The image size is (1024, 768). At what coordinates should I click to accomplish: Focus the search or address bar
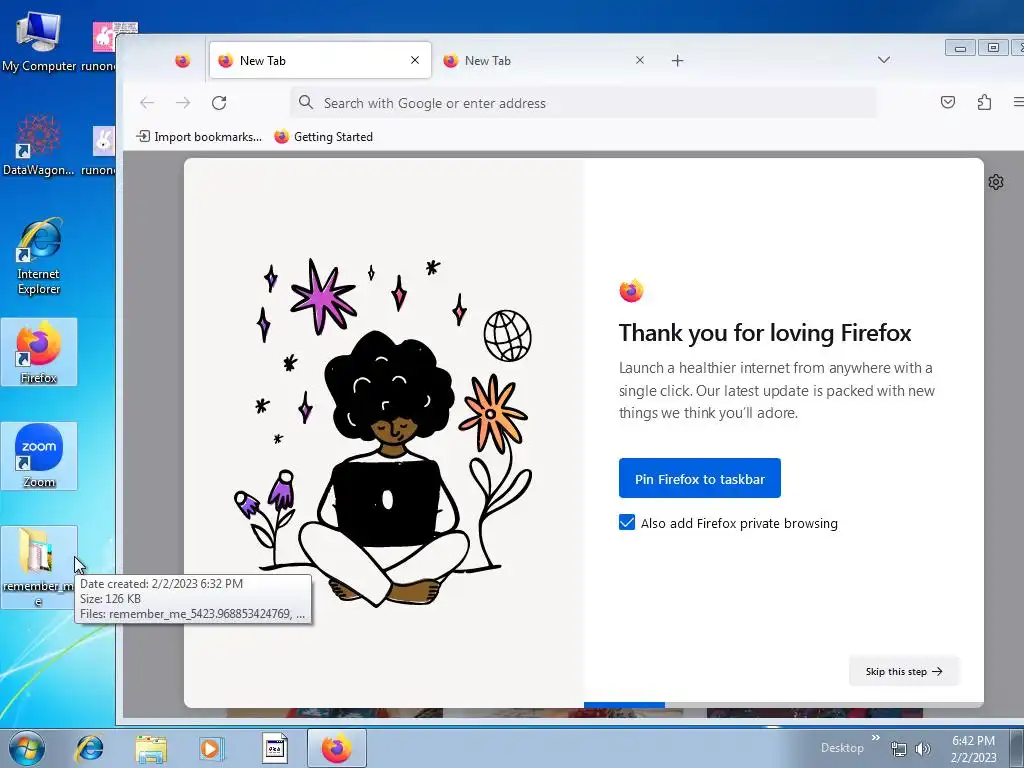(x=583, y=103)
